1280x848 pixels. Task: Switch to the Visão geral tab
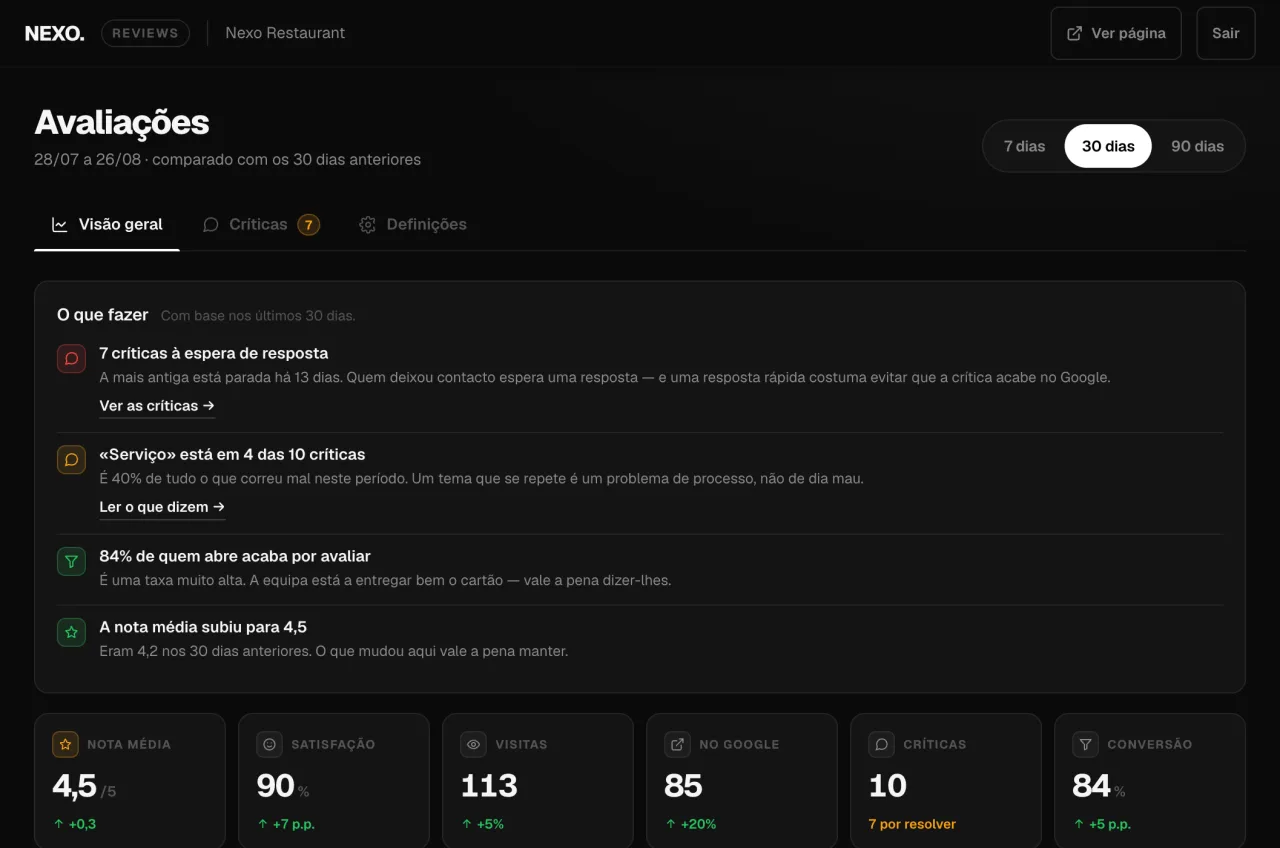[107, 225]
